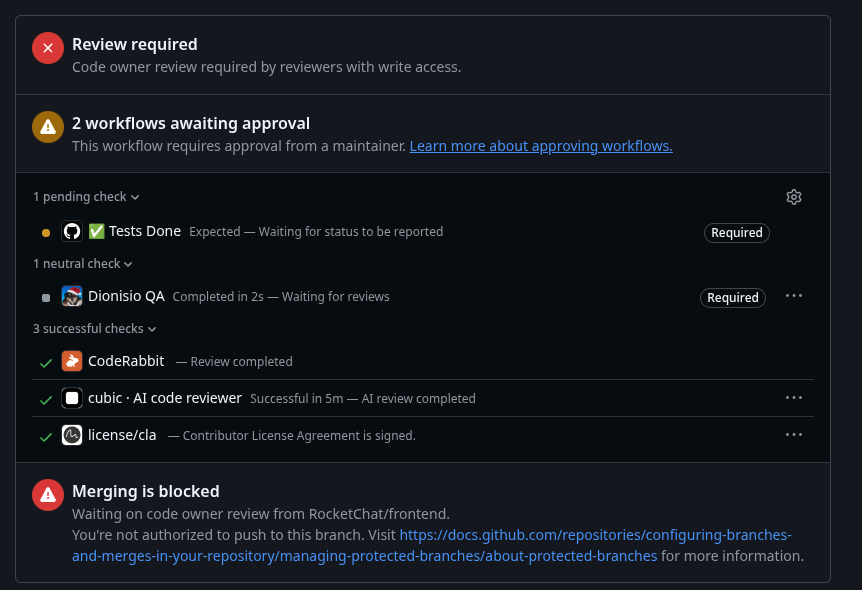The width and height of the screenshot is (862, 590).
Task: Click 'Waiting on code owner review from RocketChat/frontend' text
Action: tap(261, 514)
